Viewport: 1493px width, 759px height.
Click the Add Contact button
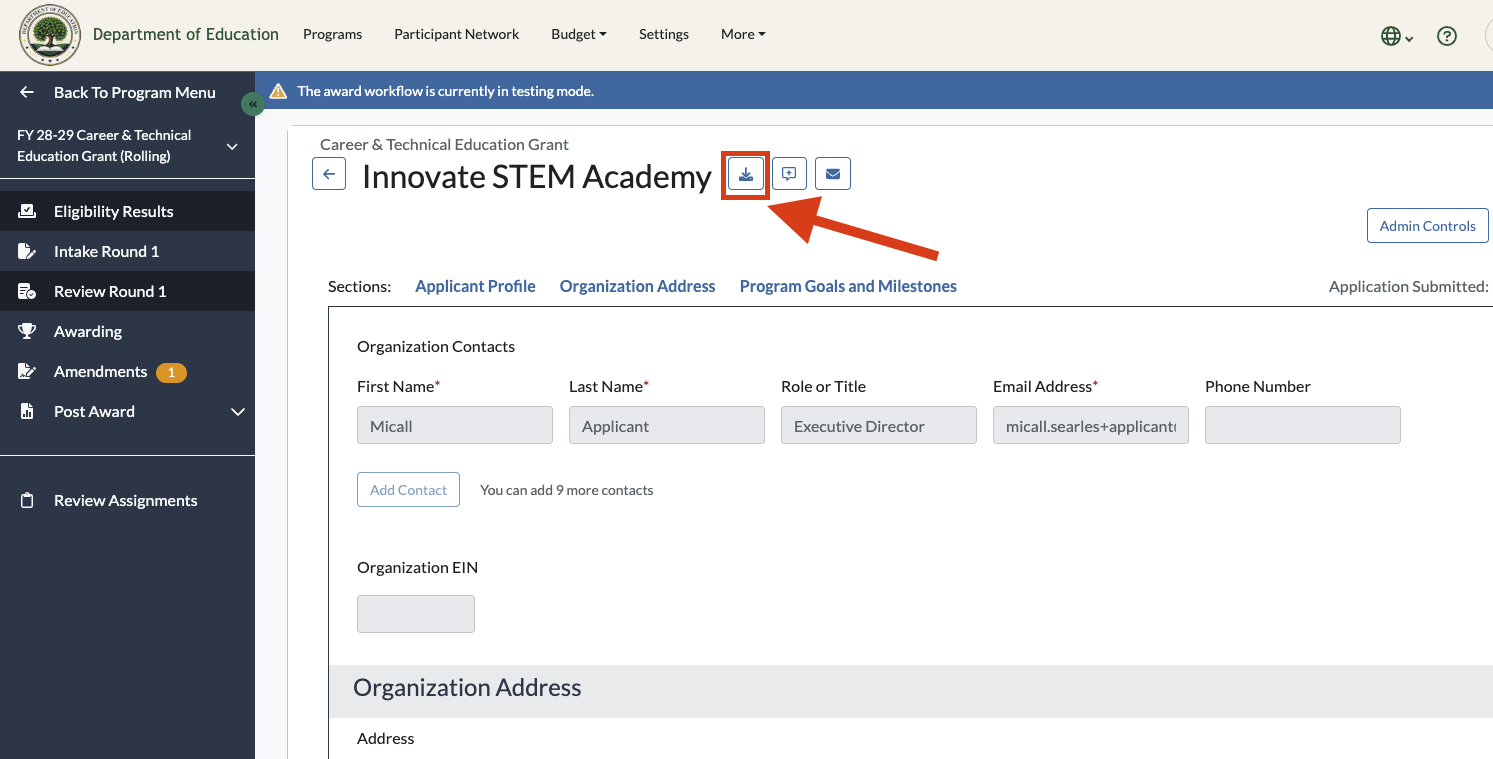(x=408, y=490)
